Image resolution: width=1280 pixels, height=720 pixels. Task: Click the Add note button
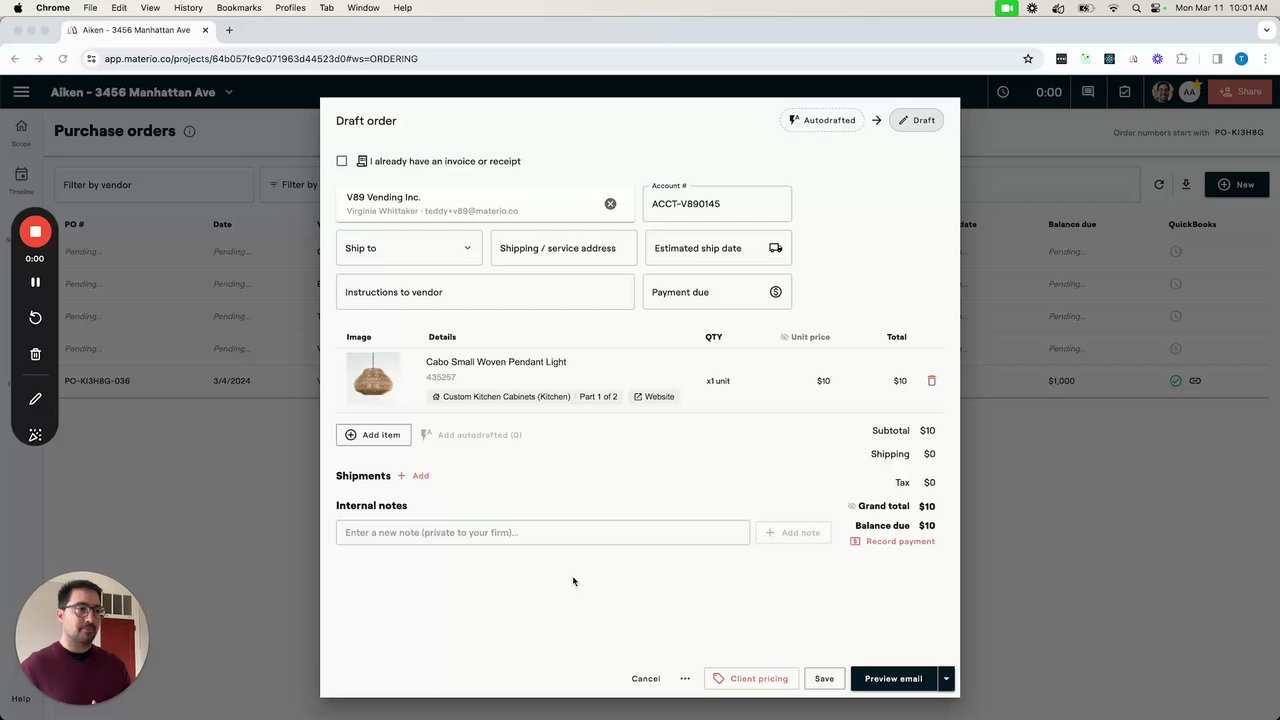[793, 532]
